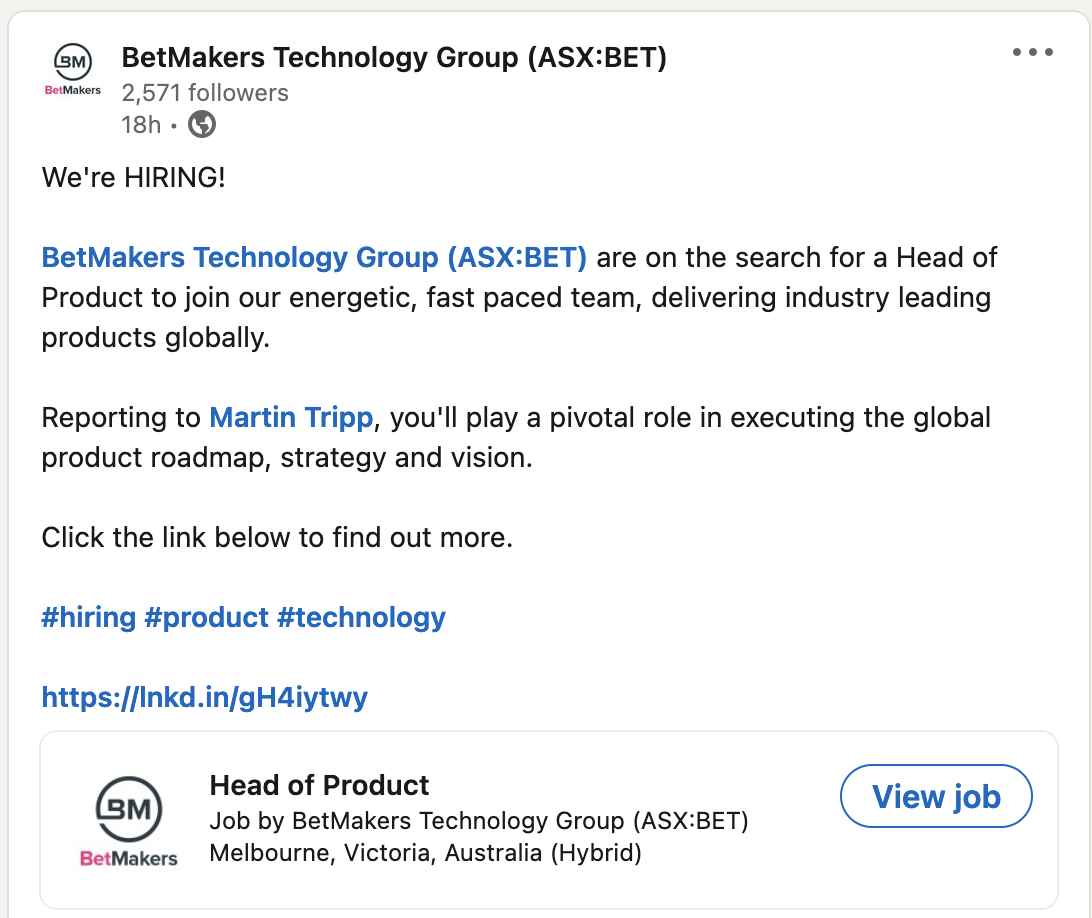Image resolution: width=1092 pixels, height=918 pixels.
Task: Open the three-dot post options menu
Action: point(1032,53)
